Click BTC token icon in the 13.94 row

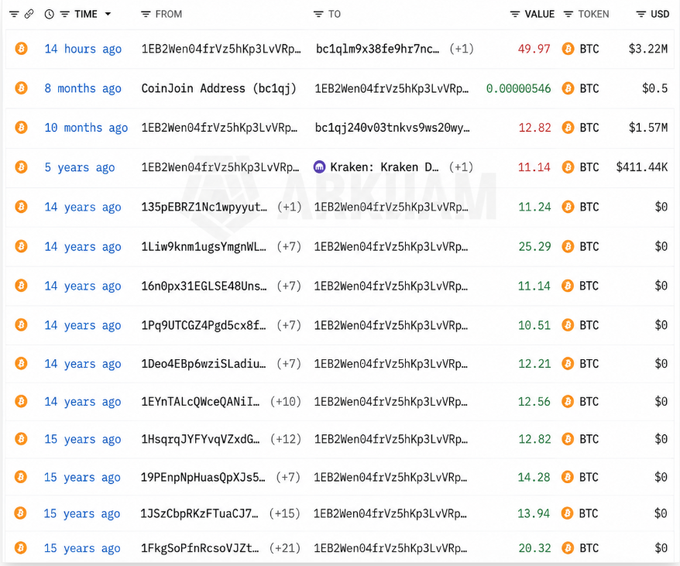click(x=567, y=514)
